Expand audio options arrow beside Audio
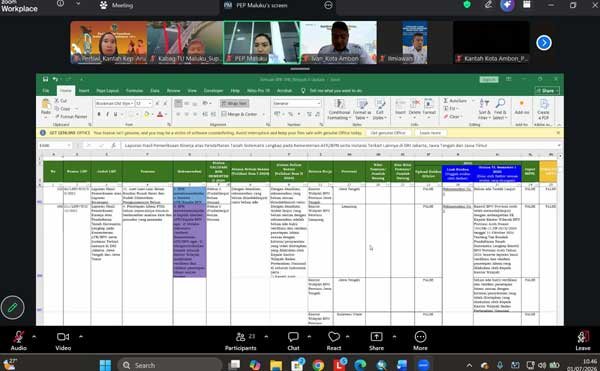 pos(34,337)
